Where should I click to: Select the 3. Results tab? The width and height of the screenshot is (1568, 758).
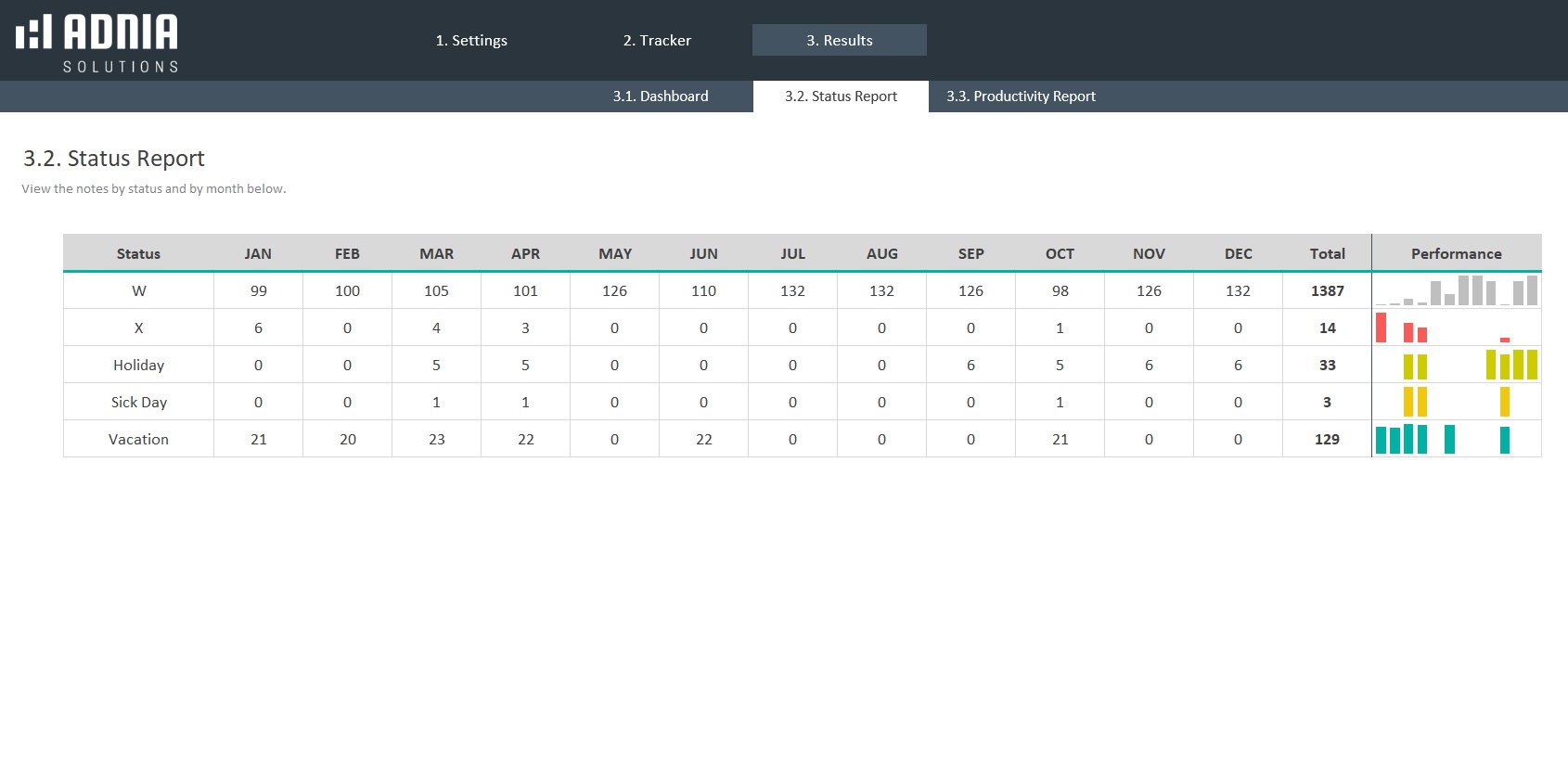tap(839, 40)
